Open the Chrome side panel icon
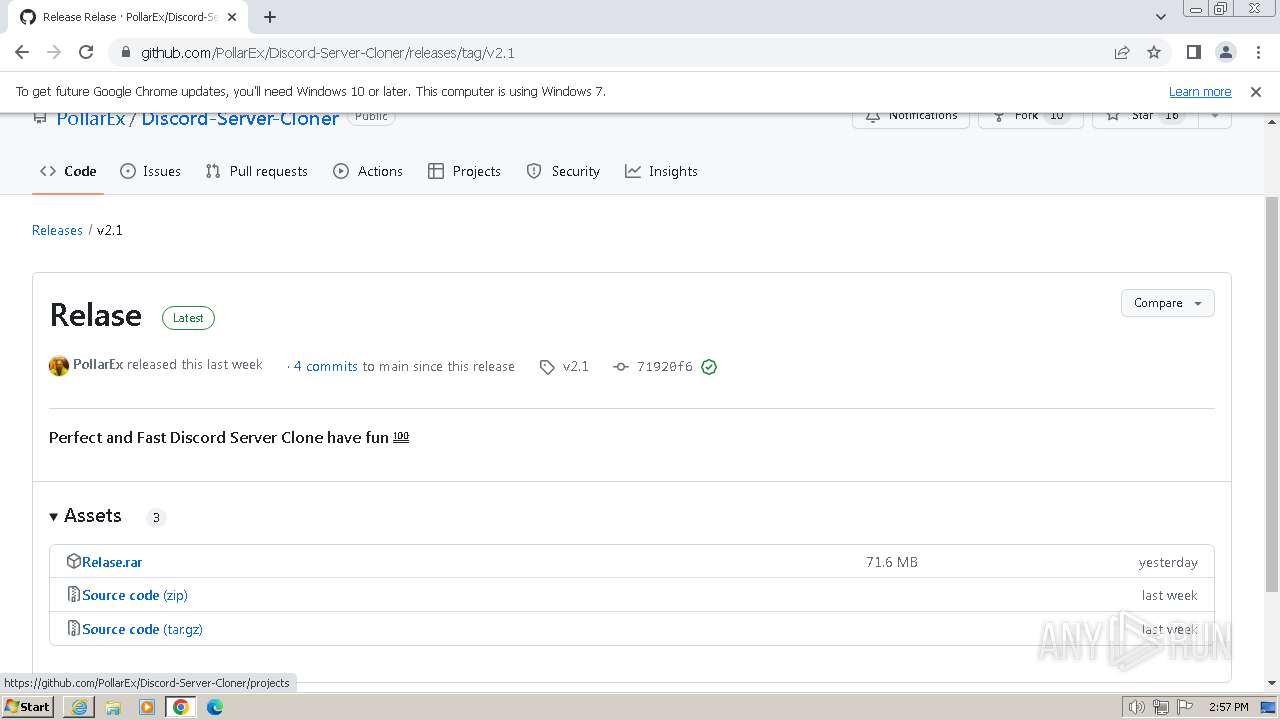The width and height of the screenshot is (1280, 720). point(1193,52)
